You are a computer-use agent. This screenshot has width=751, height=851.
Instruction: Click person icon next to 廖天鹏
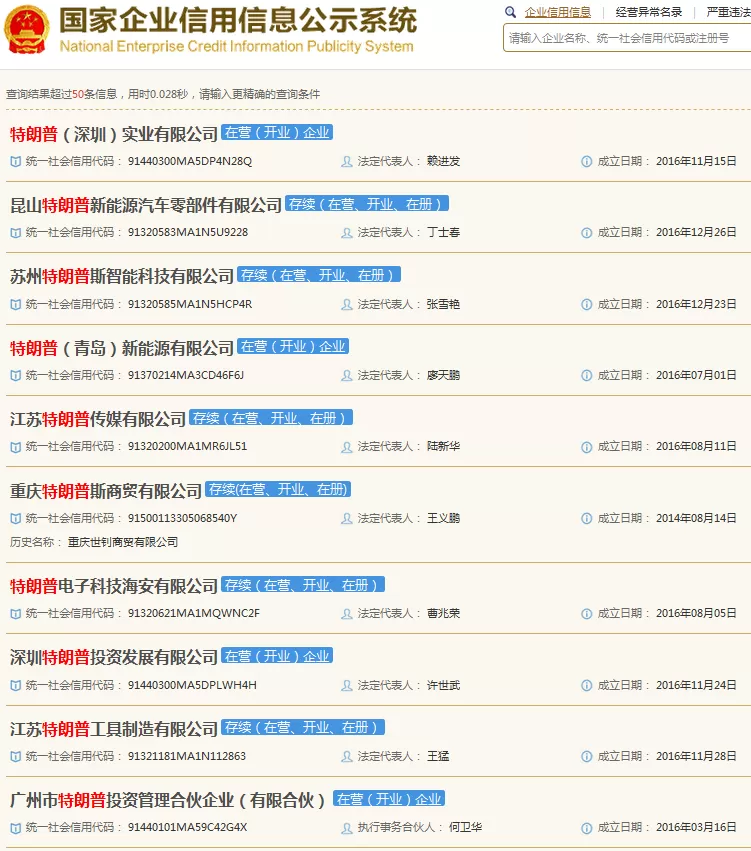tap(346, 376)
